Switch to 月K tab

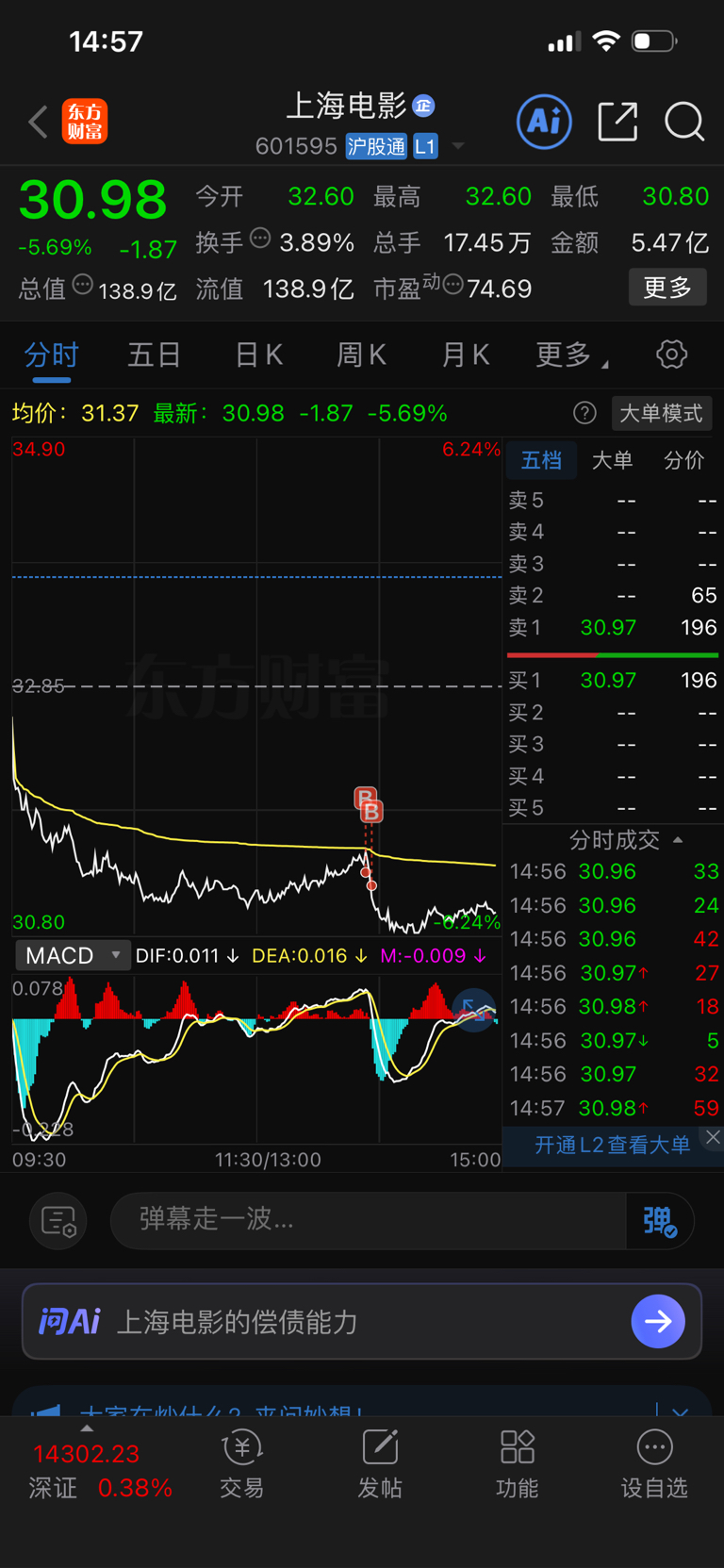(466, 355)
